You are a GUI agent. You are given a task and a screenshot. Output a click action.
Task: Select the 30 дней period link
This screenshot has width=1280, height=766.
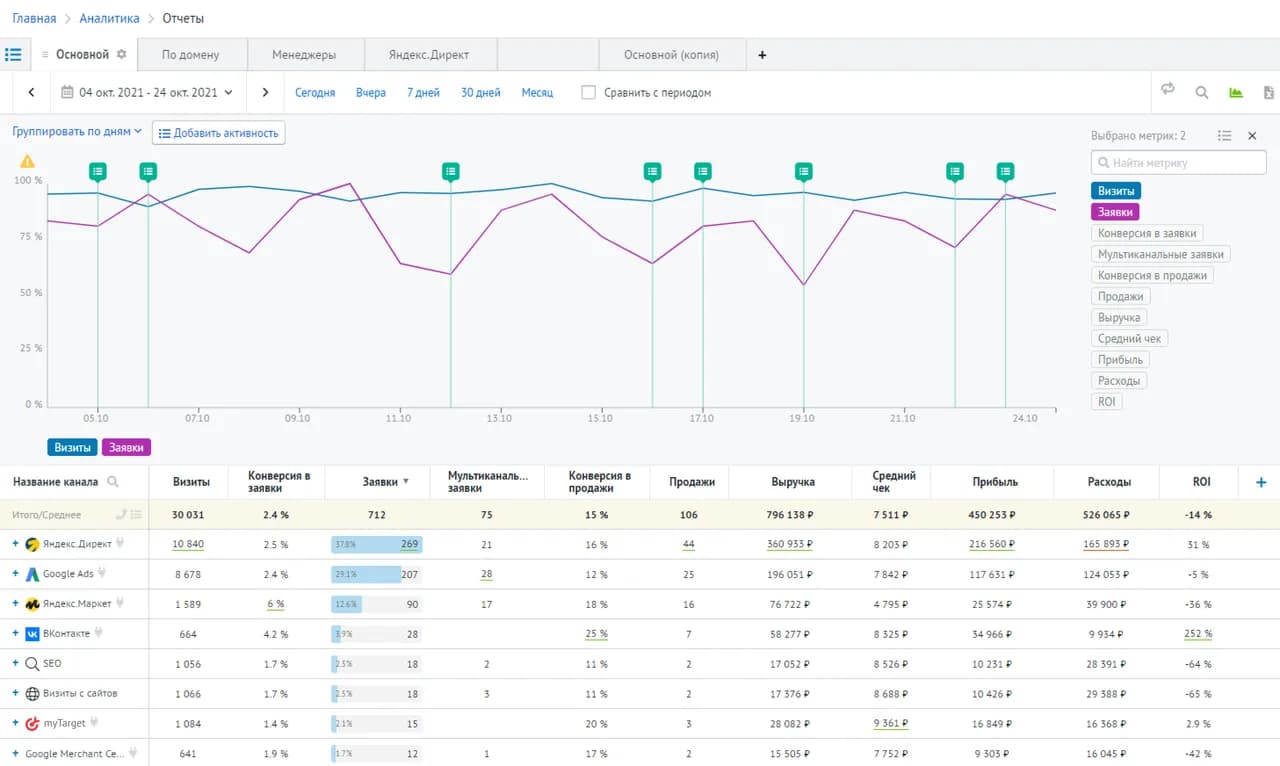pos(481,92)
